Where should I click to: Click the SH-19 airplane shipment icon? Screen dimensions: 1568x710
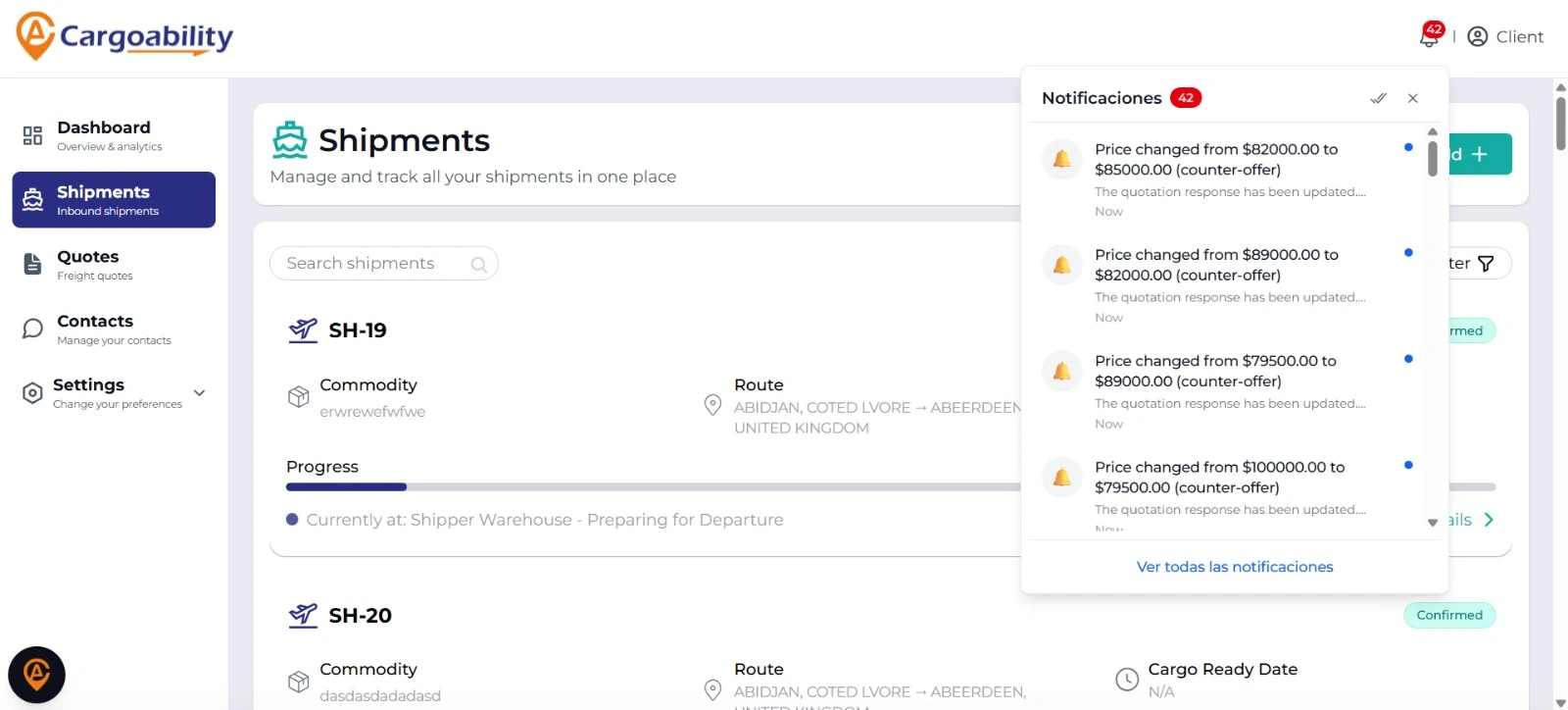coord(303,330)
